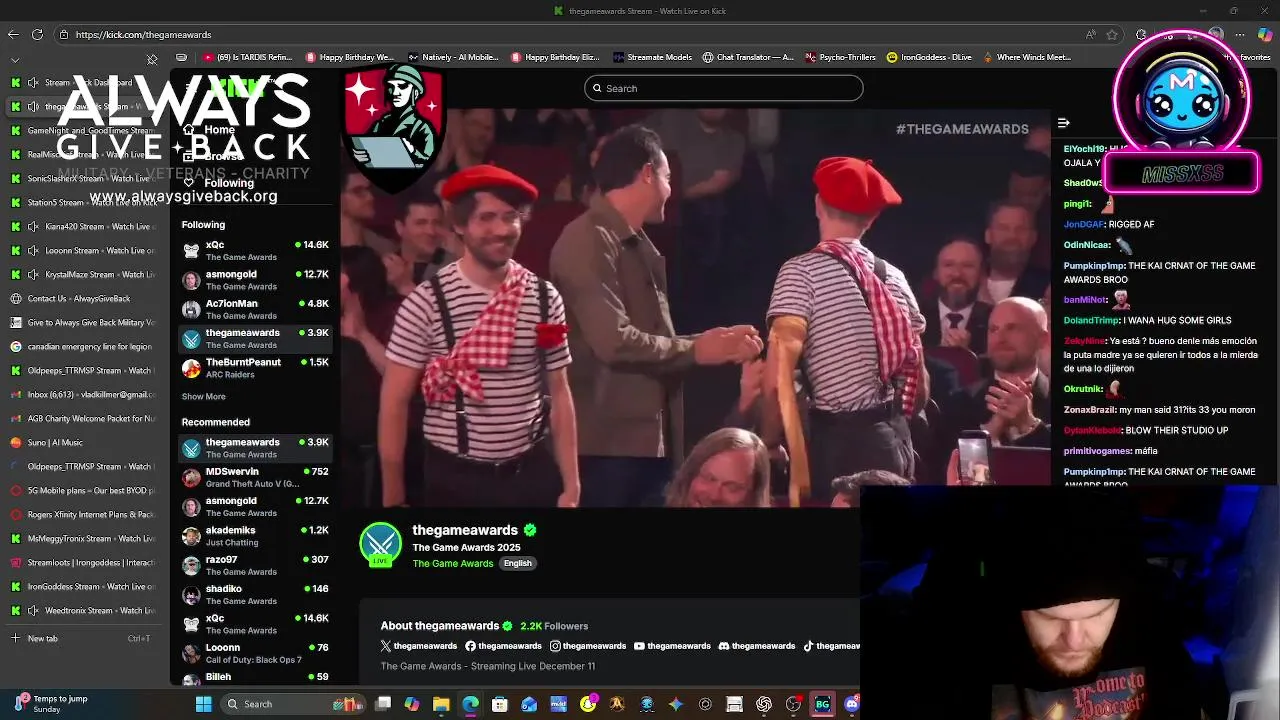Switch to Suno | AI Music tab
The width and height of the screenshot is (1280, 720).
click(x=82, y=443)
